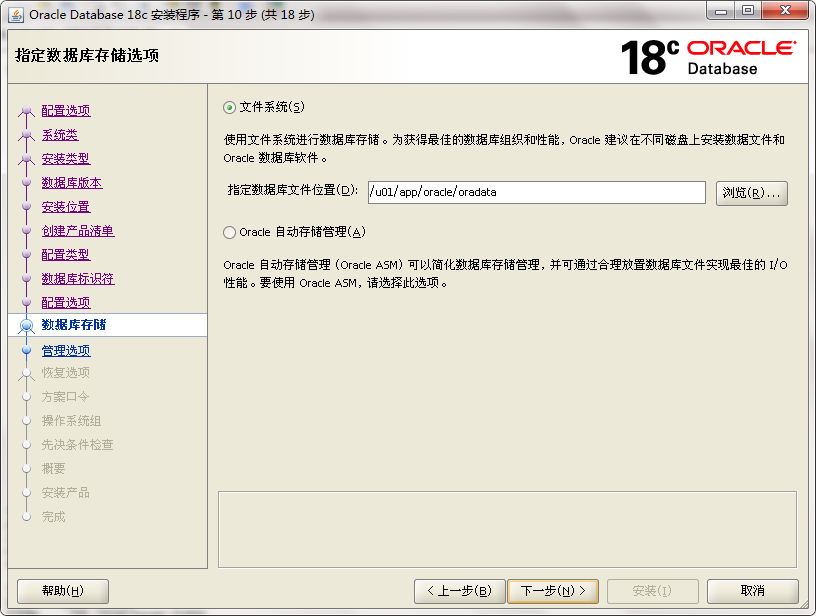The image size is (816, 616).
Task: Click the disabled 先决条件检查 step
Action: (78, 445)
